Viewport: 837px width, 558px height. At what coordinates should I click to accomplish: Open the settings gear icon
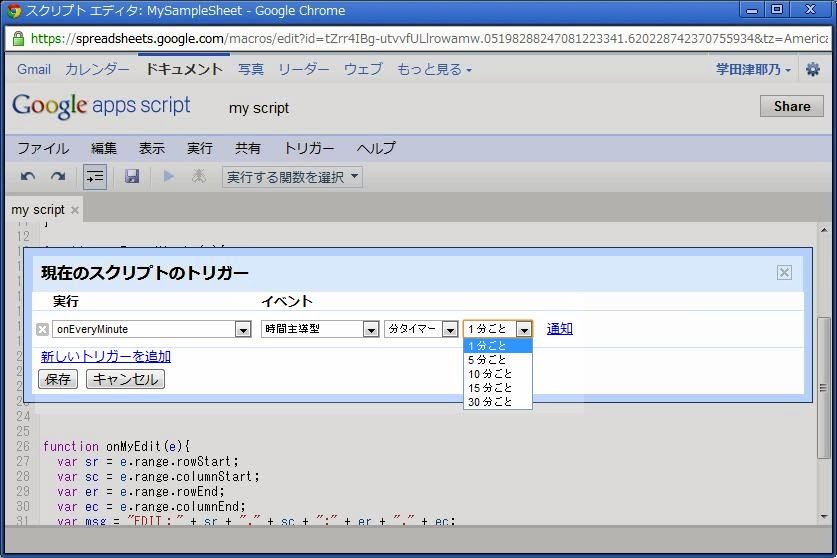[x=813, y=70]
